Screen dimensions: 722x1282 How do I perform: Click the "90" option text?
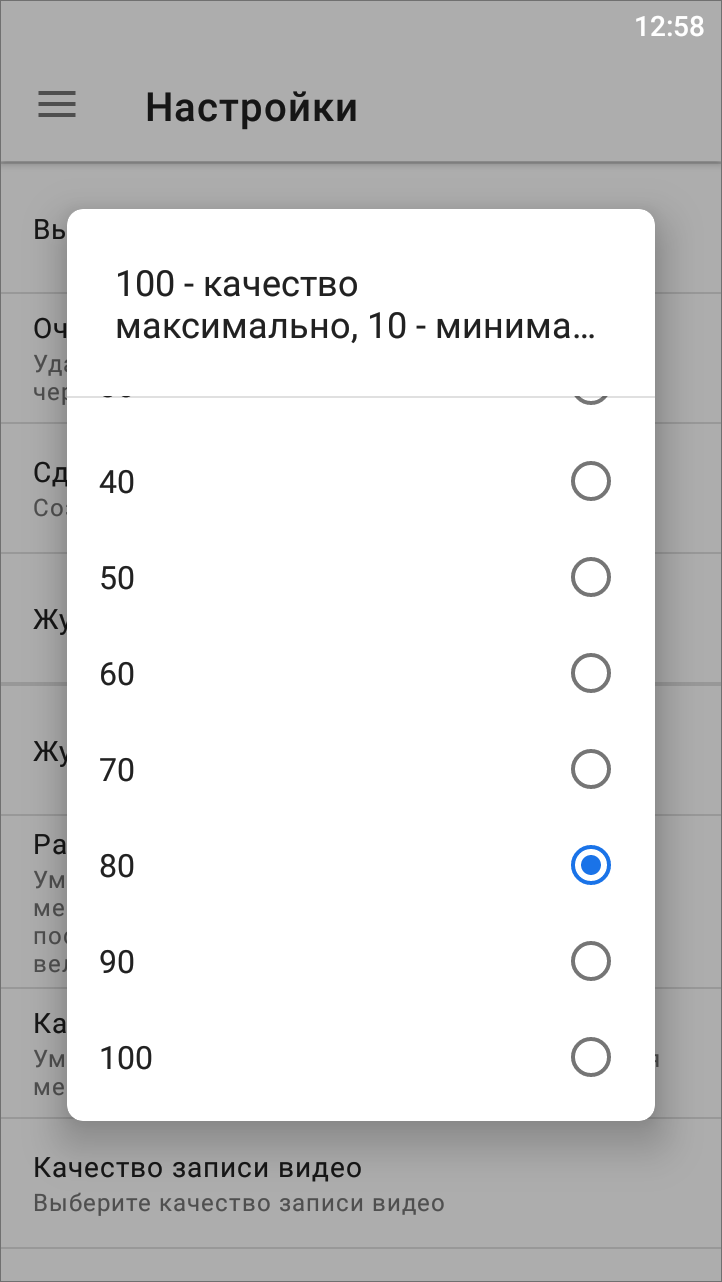coord(117,962)
